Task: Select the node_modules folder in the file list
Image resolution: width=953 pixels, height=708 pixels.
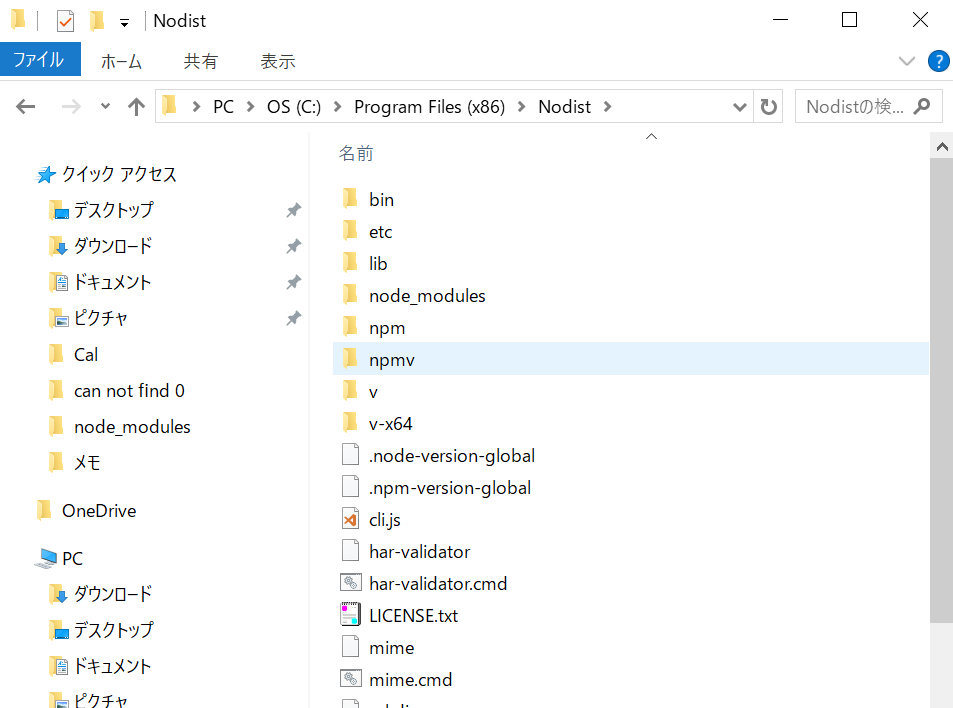Action: coord(426,295)
